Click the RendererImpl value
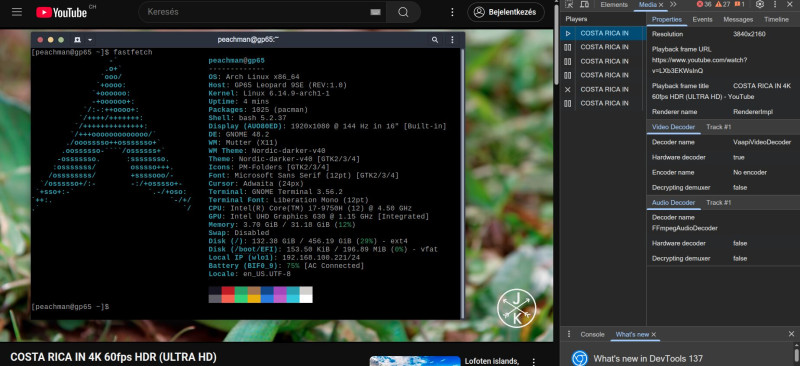Screen dimensions: 800x366 click(x=753, y=112)
